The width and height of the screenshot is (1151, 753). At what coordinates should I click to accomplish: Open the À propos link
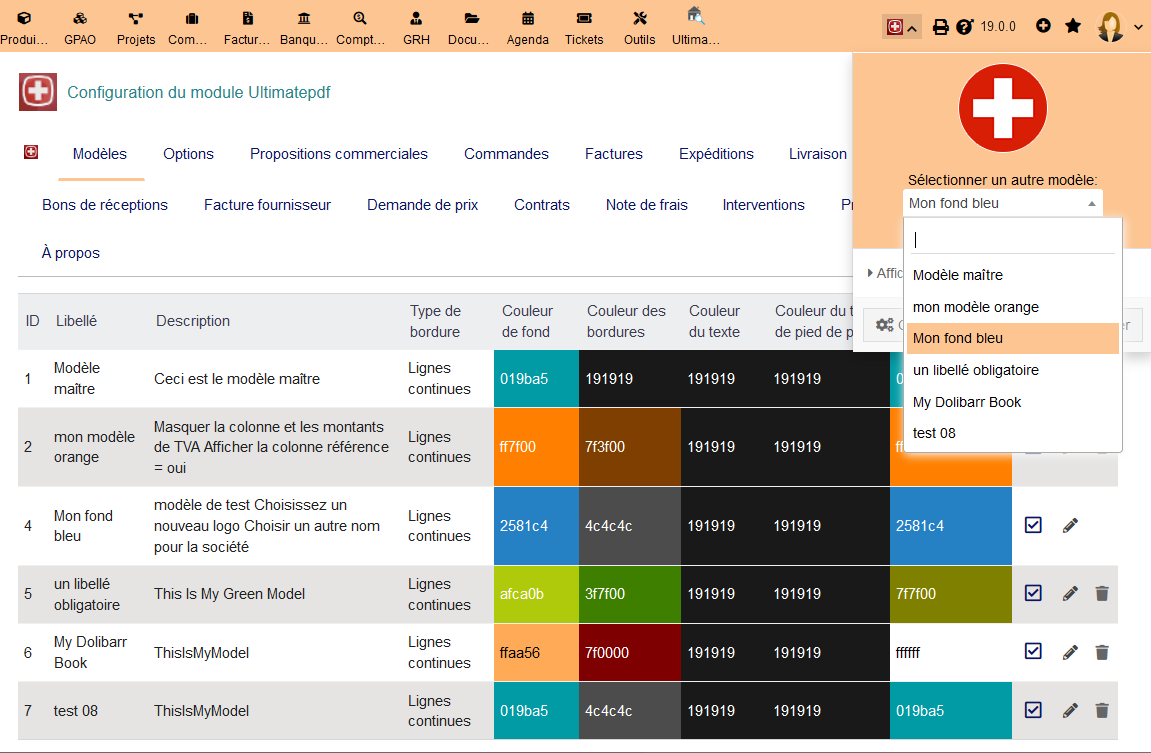[x=71, y=253]
